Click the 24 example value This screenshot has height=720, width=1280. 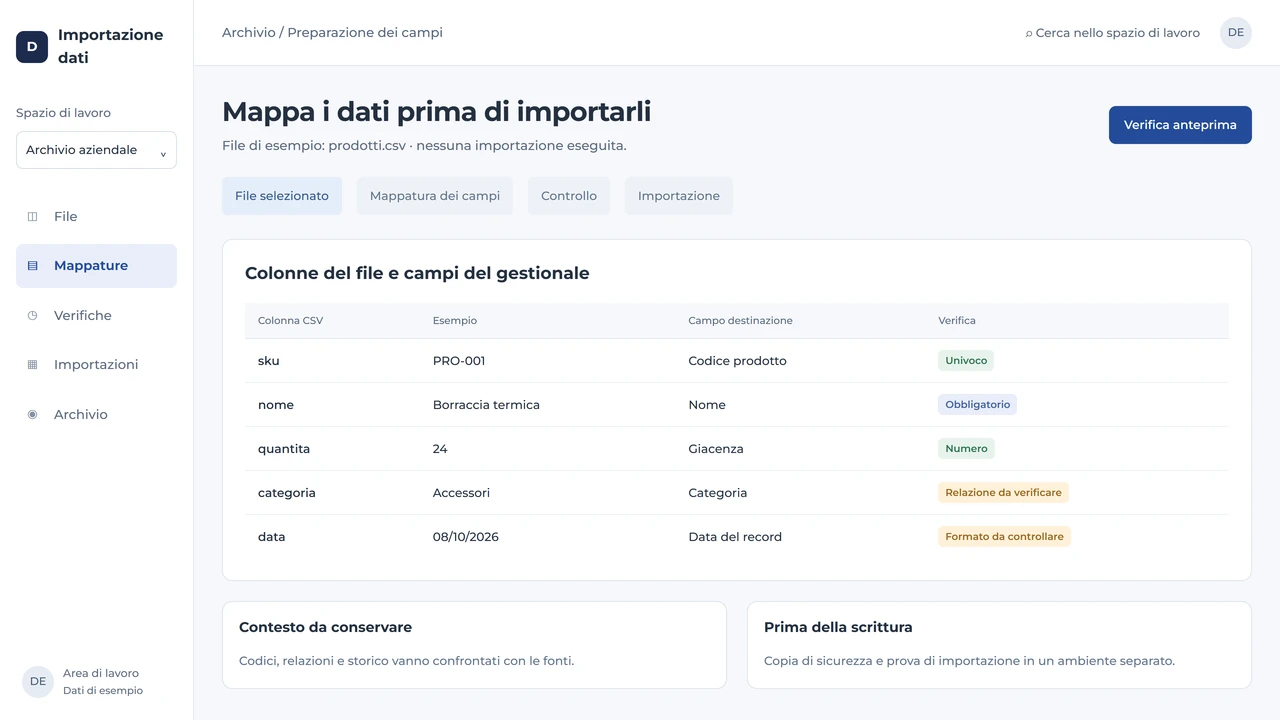click(x=440, y=449)
